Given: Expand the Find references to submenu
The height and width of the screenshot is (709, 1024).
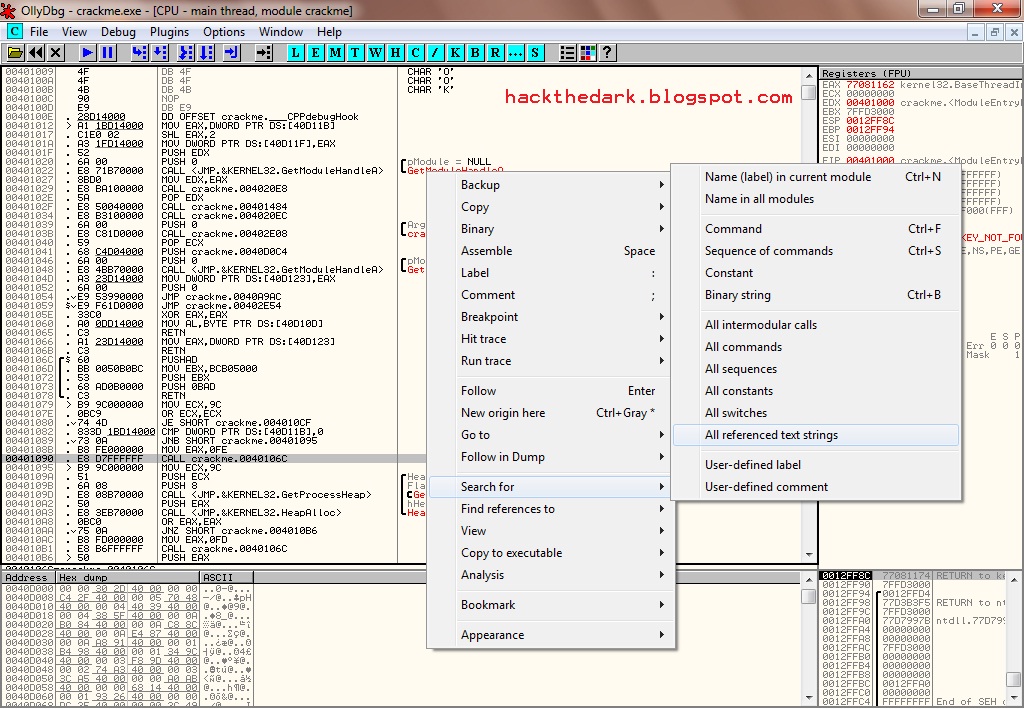Looking at the screenshot, I should (x=551, y=509).
